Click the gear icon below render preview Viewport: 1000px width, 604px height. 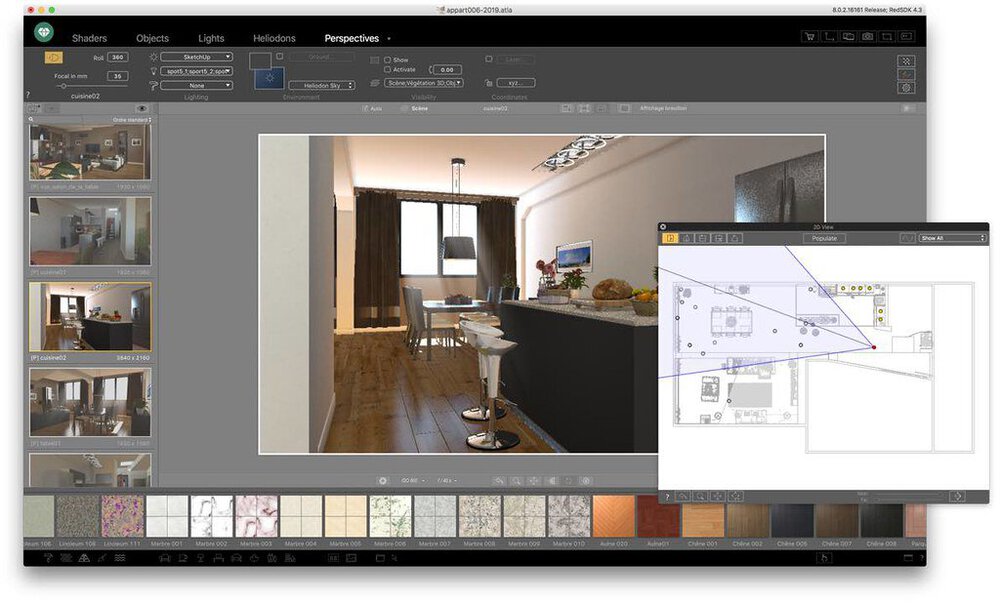click(x=382, y=481)
